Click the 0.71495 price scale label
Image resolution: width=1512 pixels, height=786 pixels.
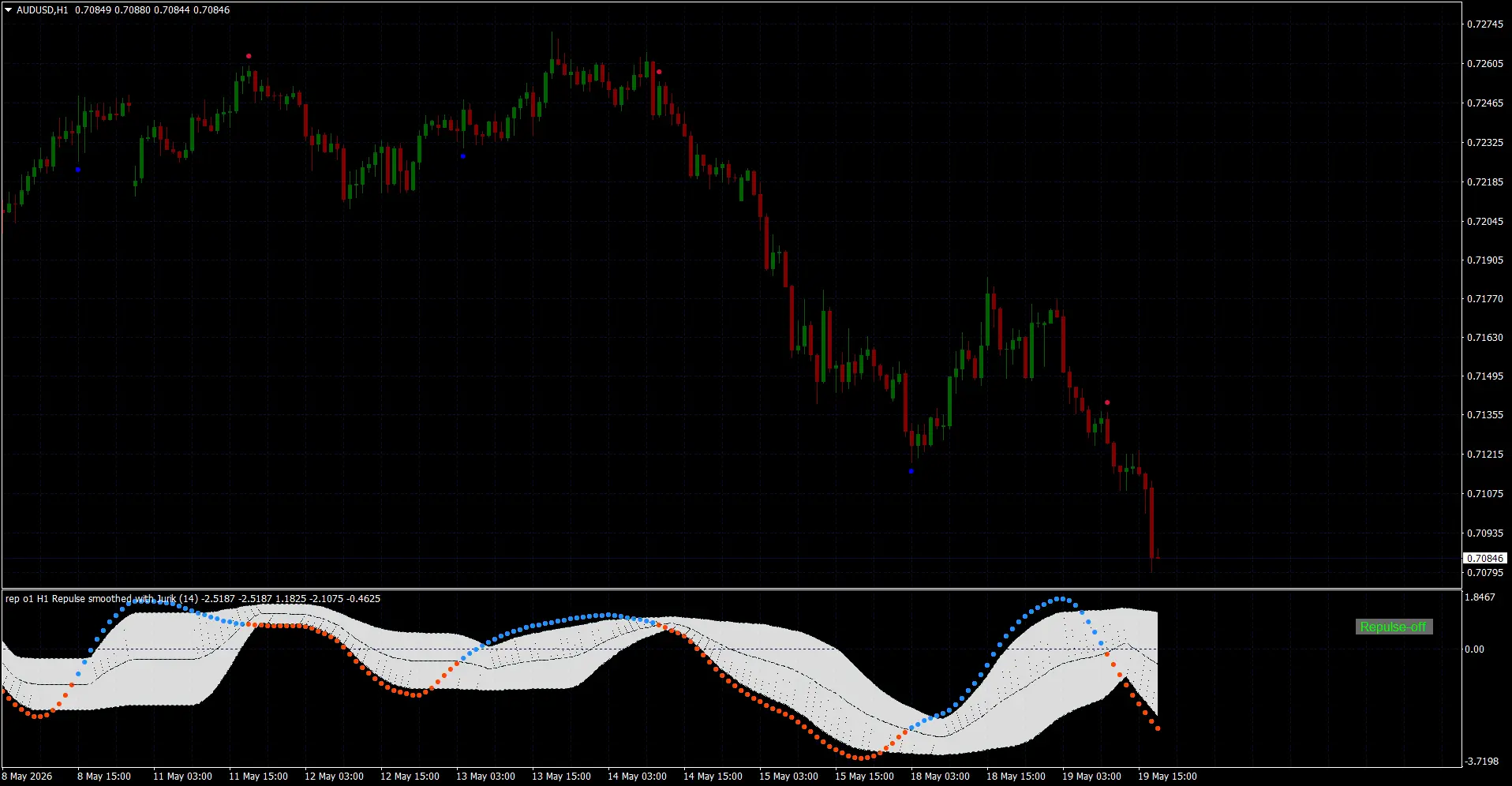pyautogui.click(x=1484, y=376)
